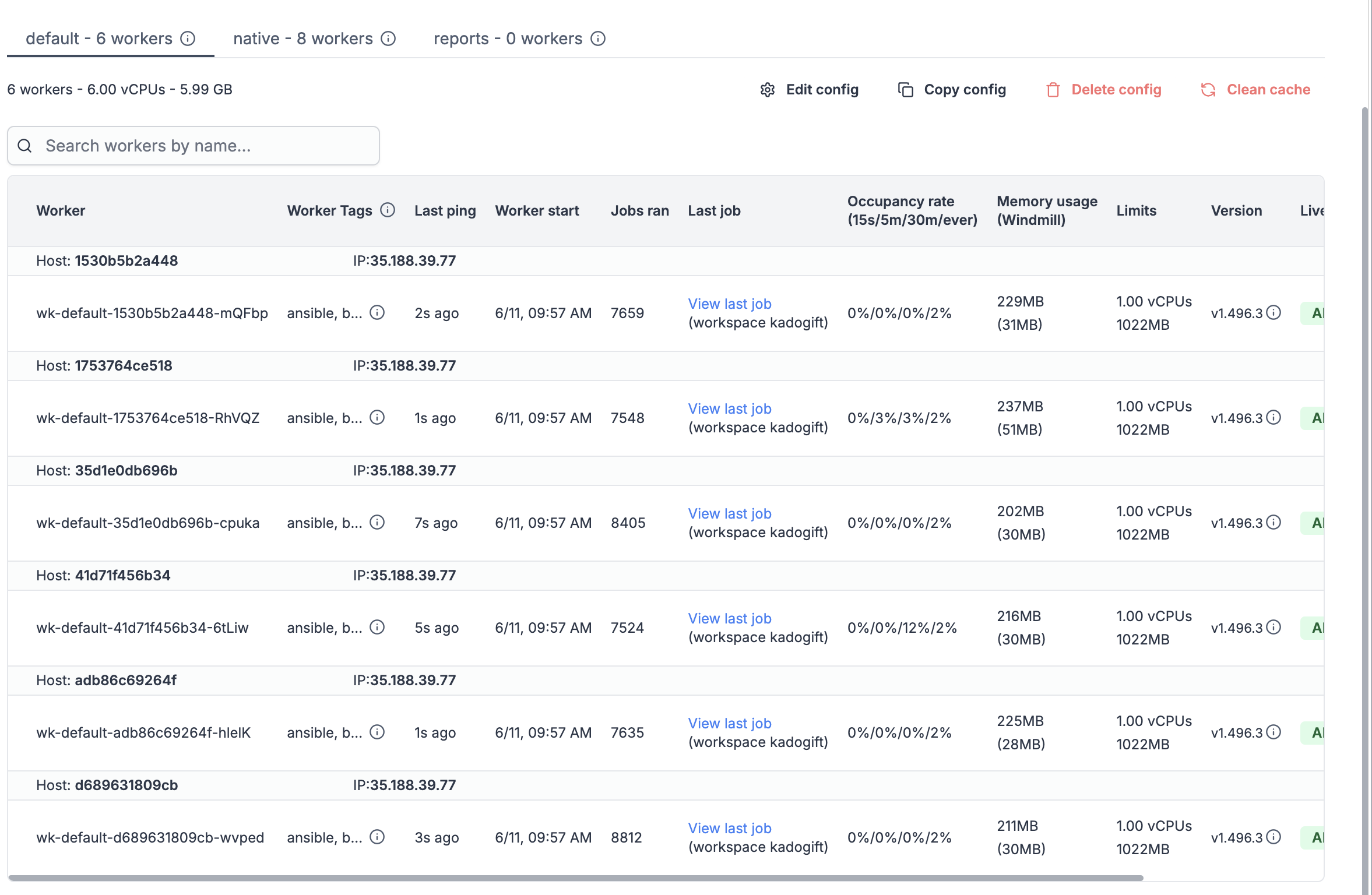Screen dimensions: 1372x895
Task: Click the horizontal table scrollbar
Action: 576,878
